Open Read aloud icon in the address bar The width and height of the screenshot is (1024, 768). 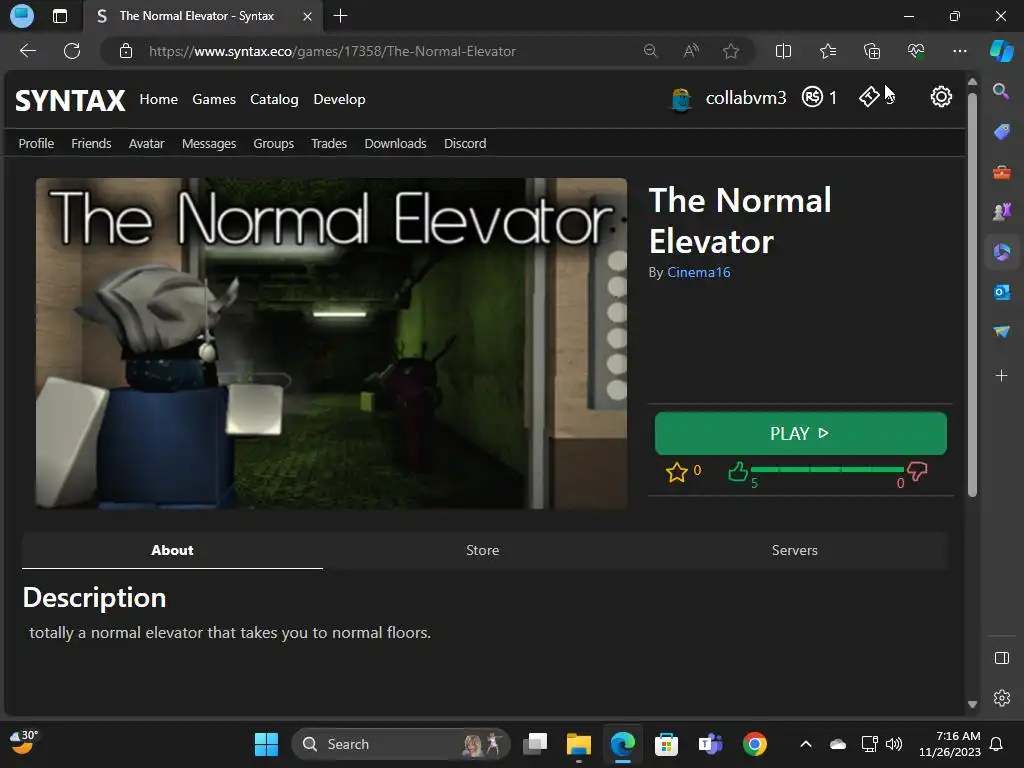pos(691,51)
